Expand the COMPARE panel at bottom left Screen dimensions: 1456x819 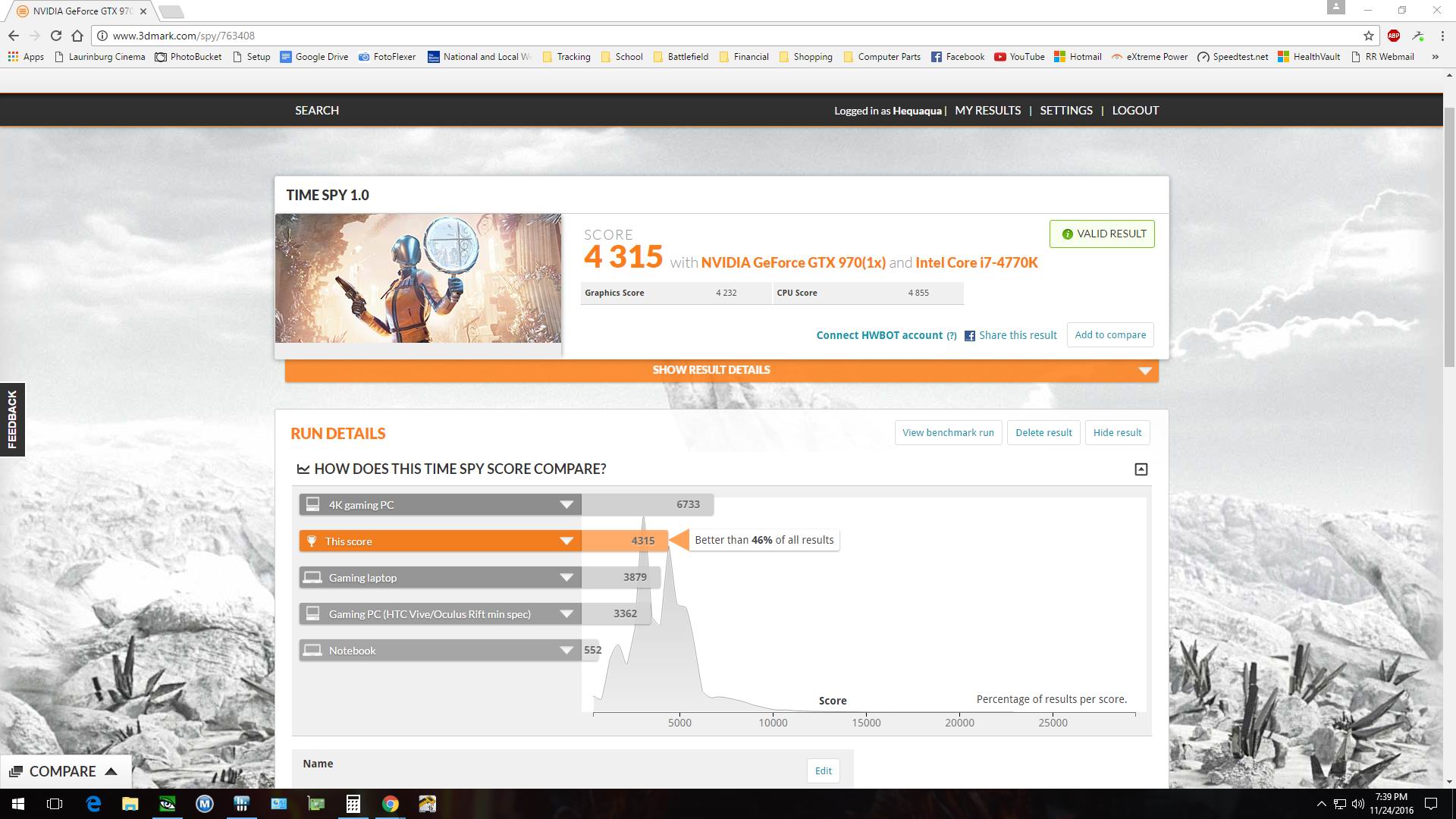click(65, 771)
